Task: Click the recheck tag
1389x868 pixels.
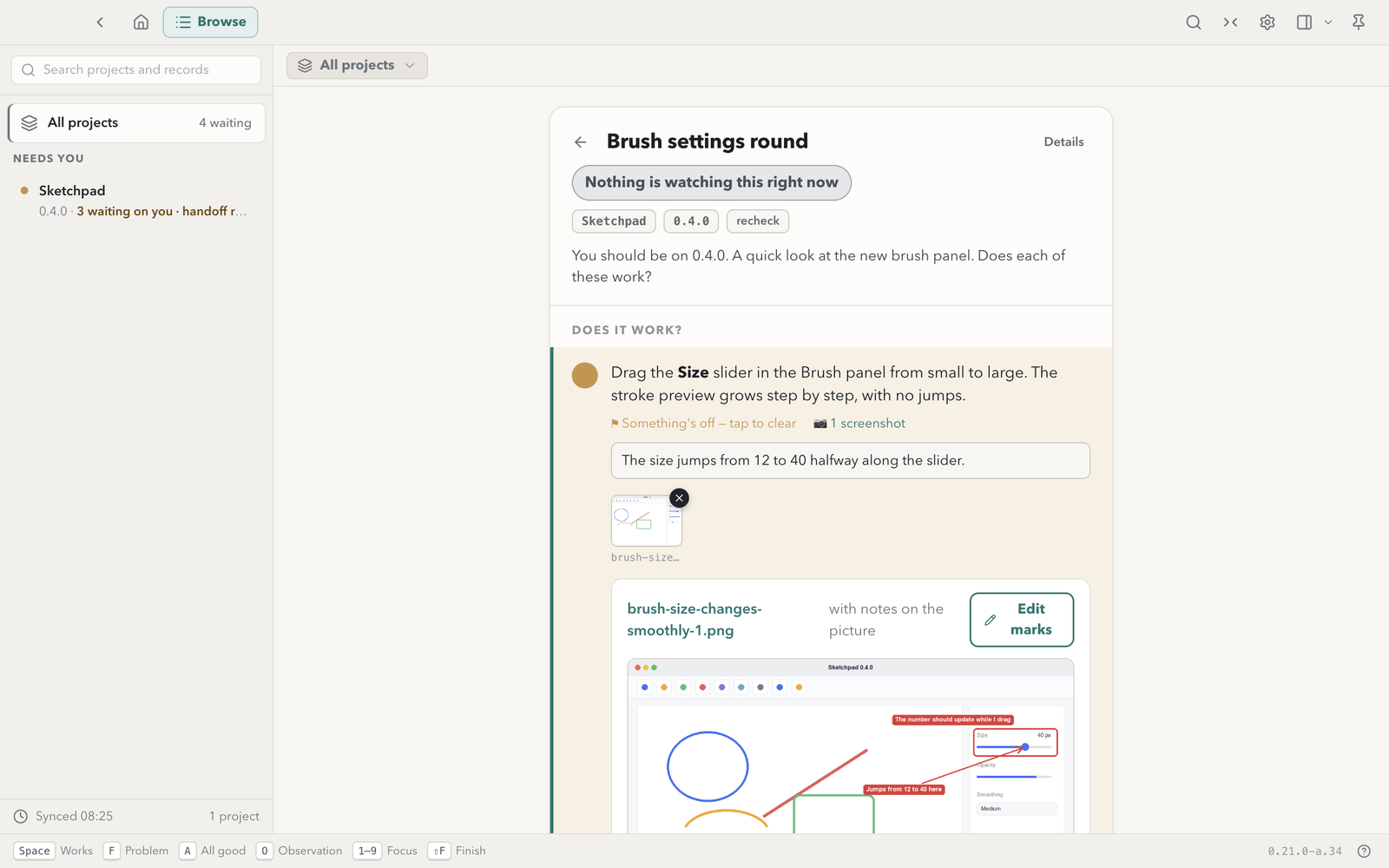Action: coord(758,221)
